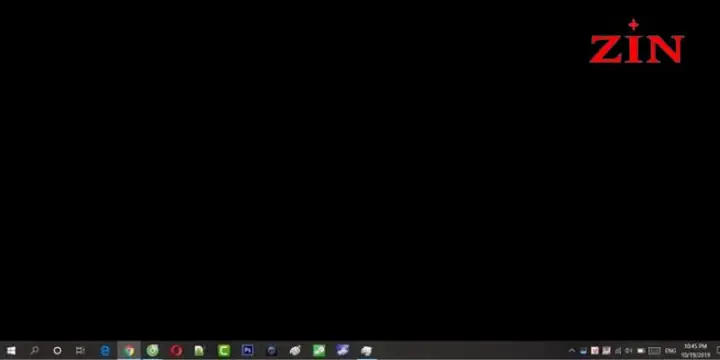The width and height of the screenshot is (720, 360).
Task: Open the green Camtasia C icon
Action: 224,351
